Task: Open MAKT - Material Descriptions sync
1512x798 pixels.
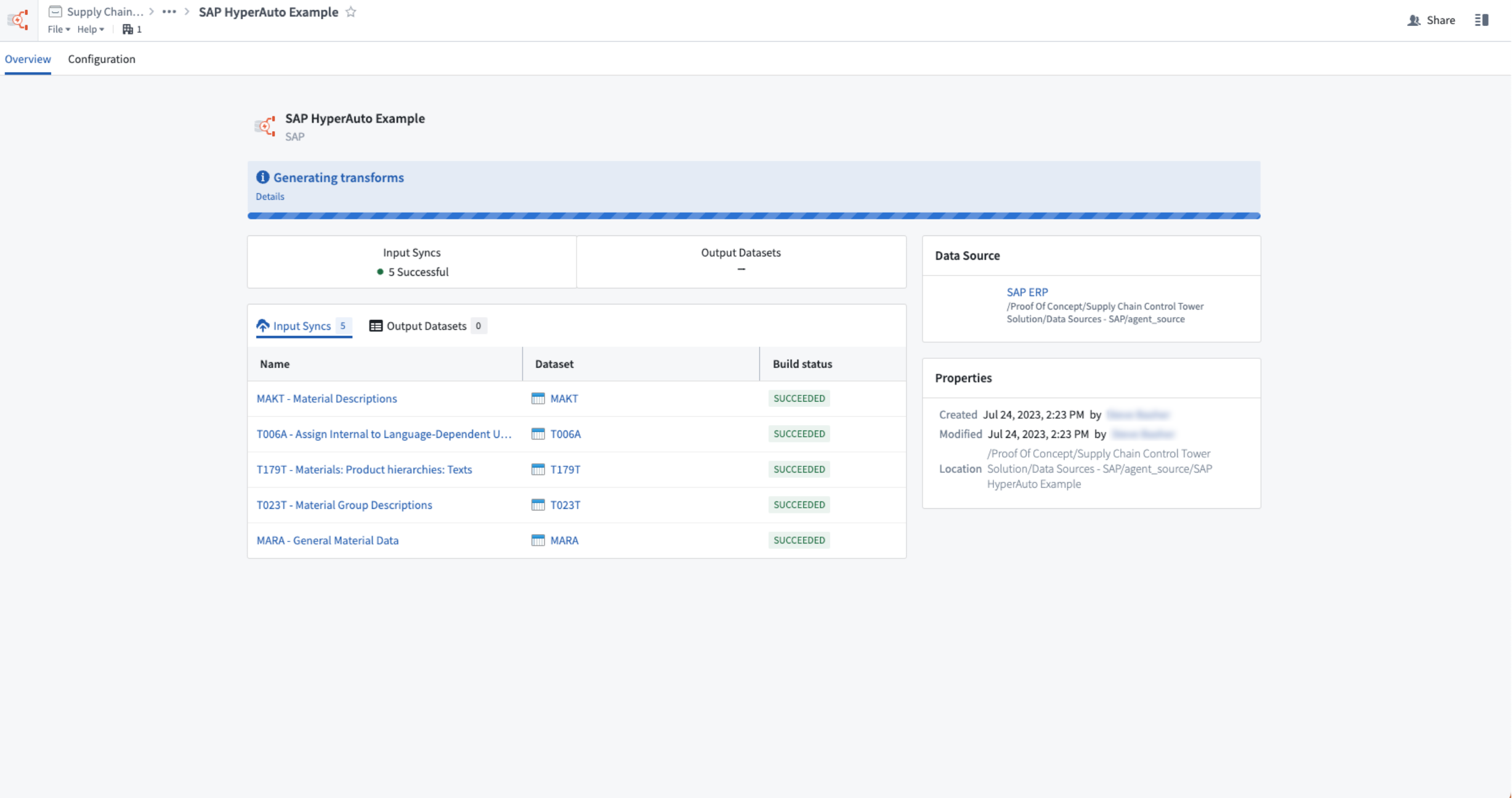Action: (327, 399)
